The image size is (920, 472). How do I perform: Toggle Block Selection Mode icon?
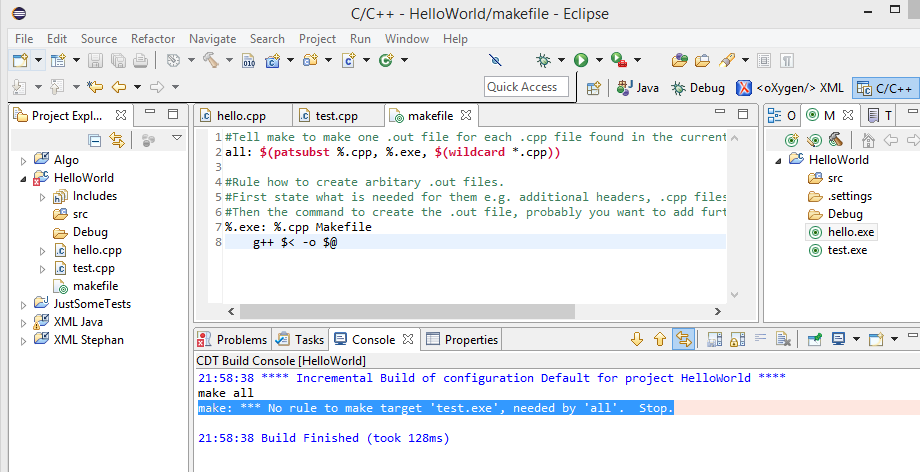[x=764, y=60]
